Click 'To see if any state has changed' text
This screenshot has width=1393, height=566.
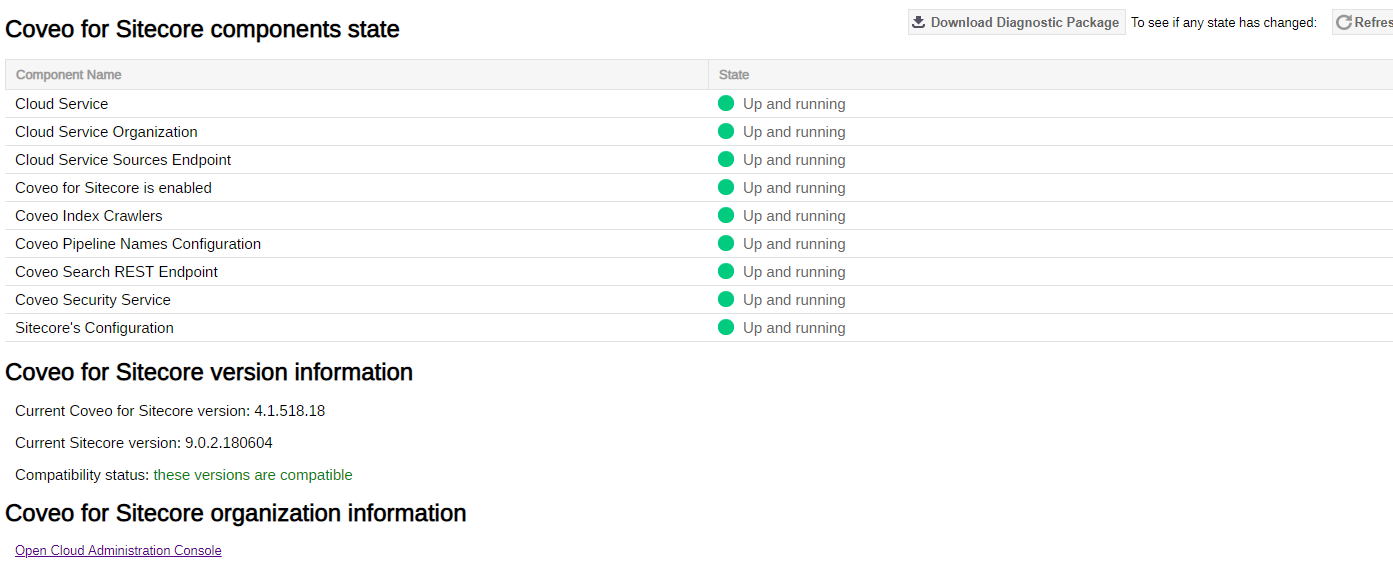click(1224, 23)
